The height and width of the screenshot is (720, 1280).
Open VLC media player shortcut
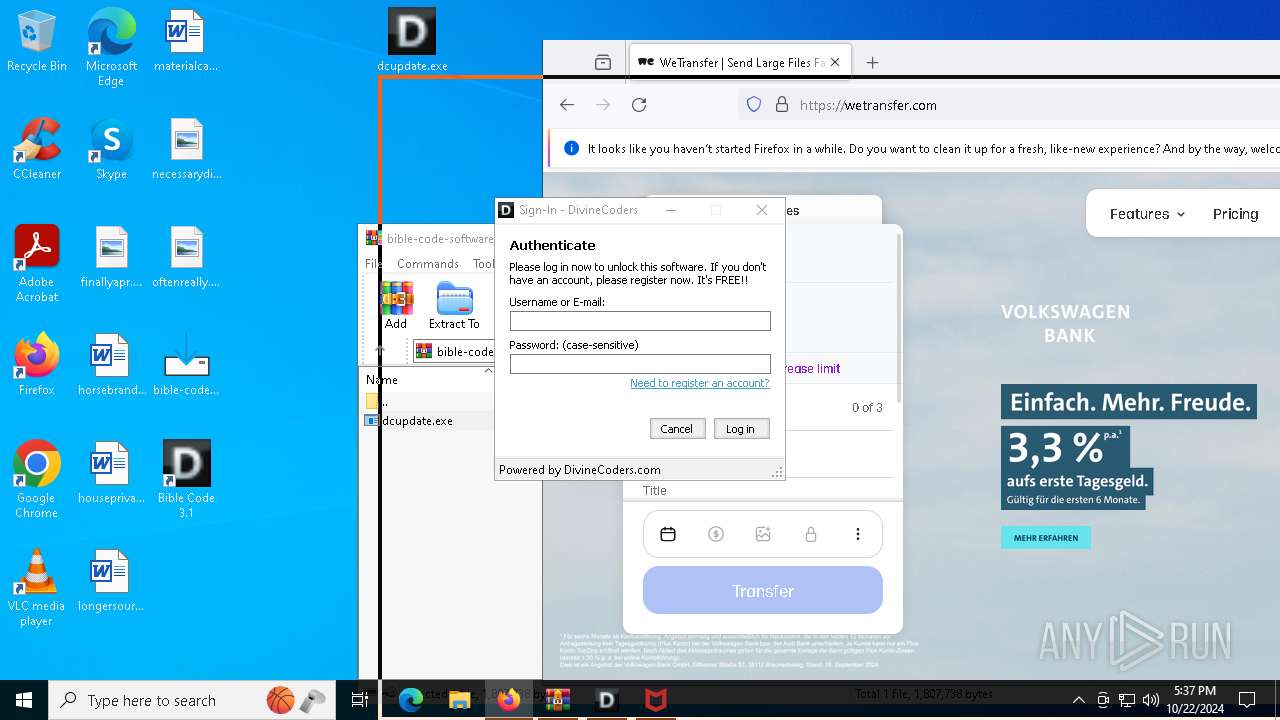(37, 588)
